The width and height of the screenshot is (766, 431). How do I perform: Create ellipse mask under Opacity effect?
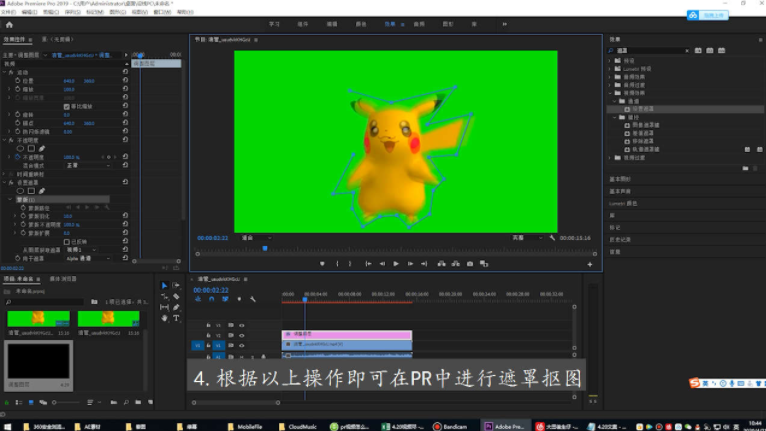coord(20,149)
